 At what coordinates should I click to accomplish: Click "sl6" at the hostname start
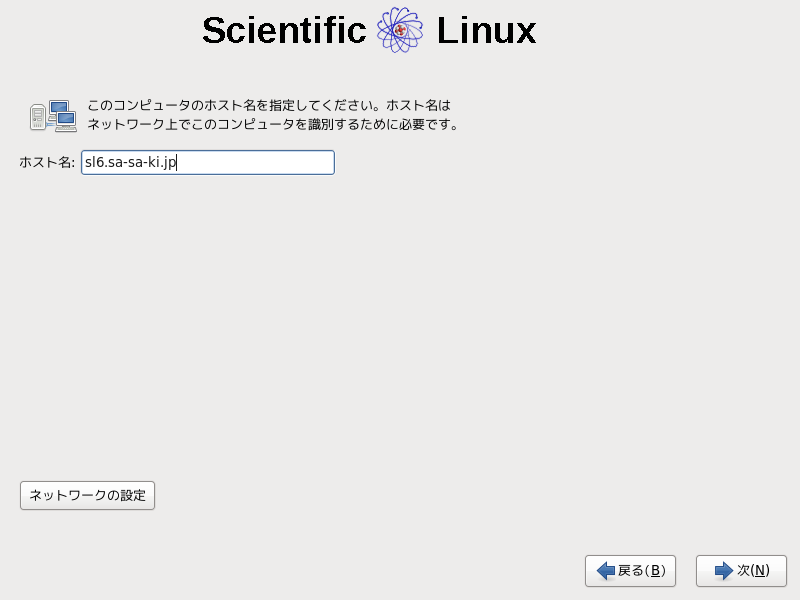pyautogui.click(x=93, y=162)
